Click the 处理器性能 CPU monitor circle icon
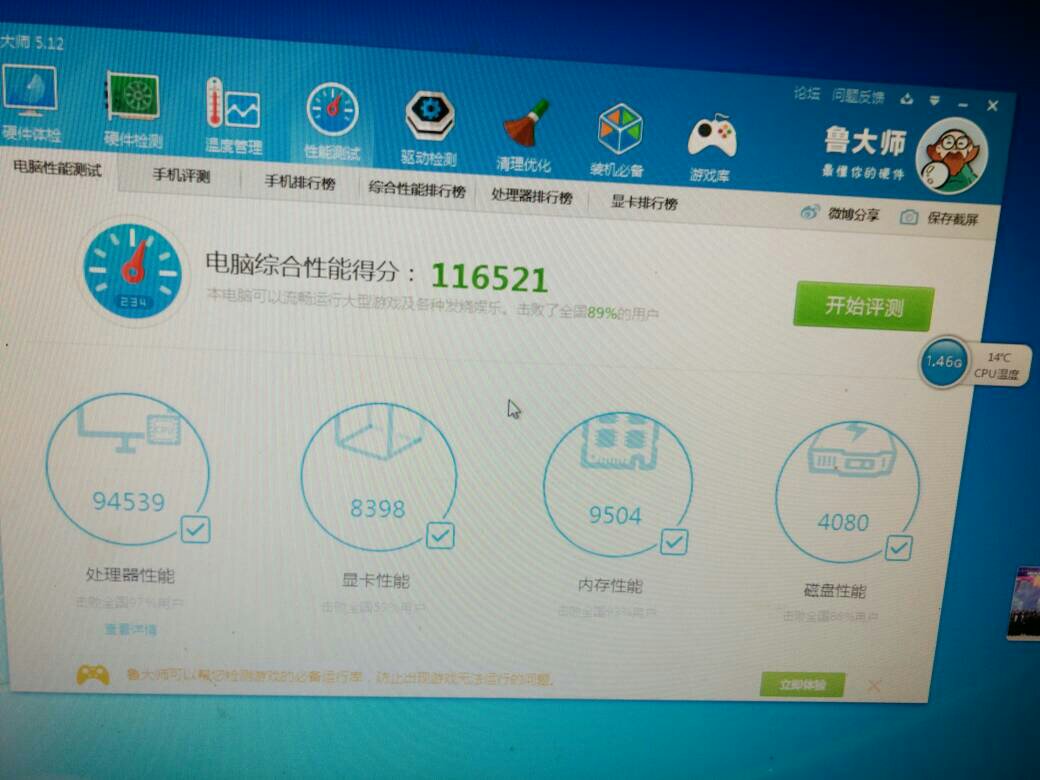 (x=128, y=469)
